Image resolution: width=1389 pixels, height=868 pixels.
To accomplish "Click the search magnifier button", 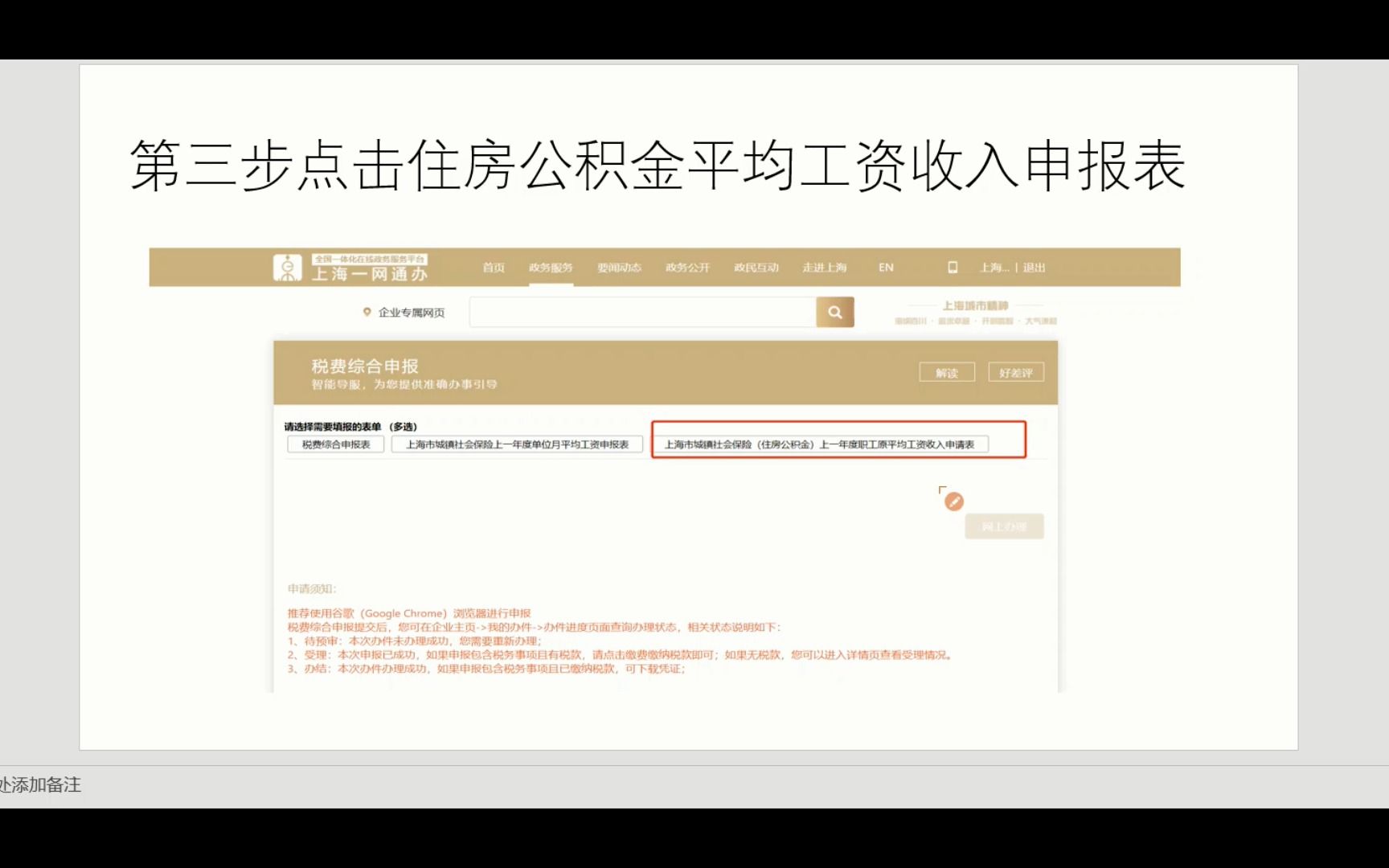I will click(834, 312).
